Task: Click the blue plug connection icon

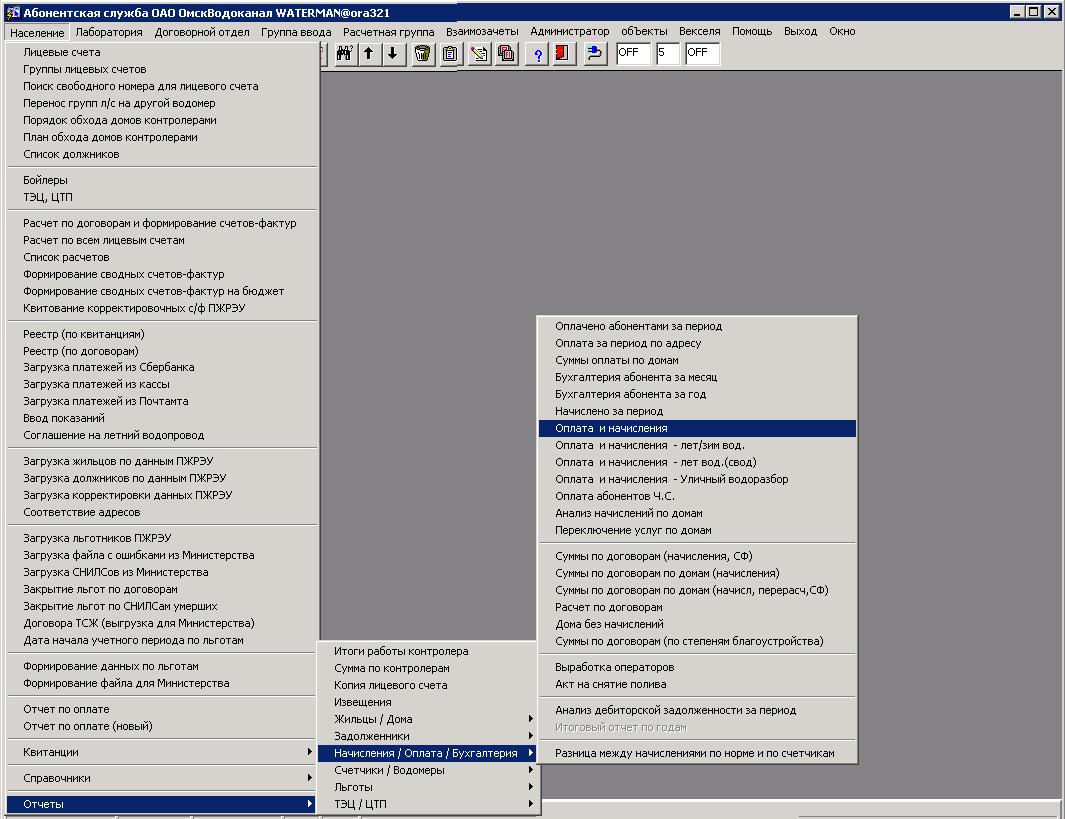Action: (x=595, y=54)
